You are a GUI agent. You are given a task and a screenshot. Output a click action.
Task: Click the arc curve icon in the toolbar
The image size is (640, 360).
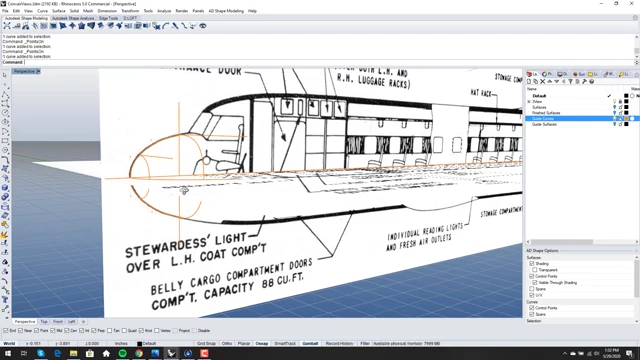point(165,26)
